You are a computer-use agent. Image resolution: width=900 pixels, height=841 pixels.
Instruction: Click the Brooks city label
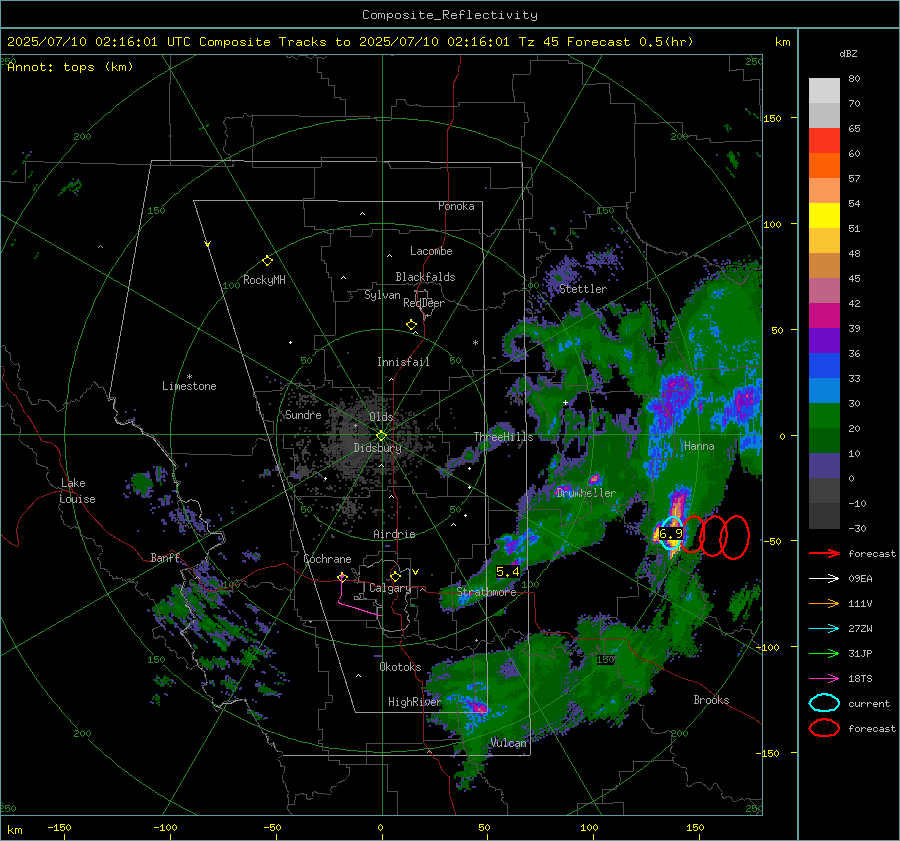pyautogui.click(x=711, y=700)
